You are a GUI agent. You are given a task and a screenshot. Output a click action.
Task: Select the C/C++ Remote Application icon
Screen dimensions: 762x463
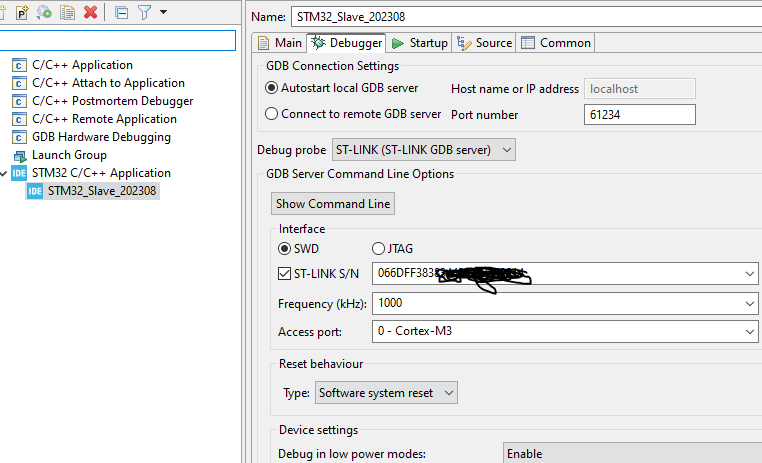point(19,119)
